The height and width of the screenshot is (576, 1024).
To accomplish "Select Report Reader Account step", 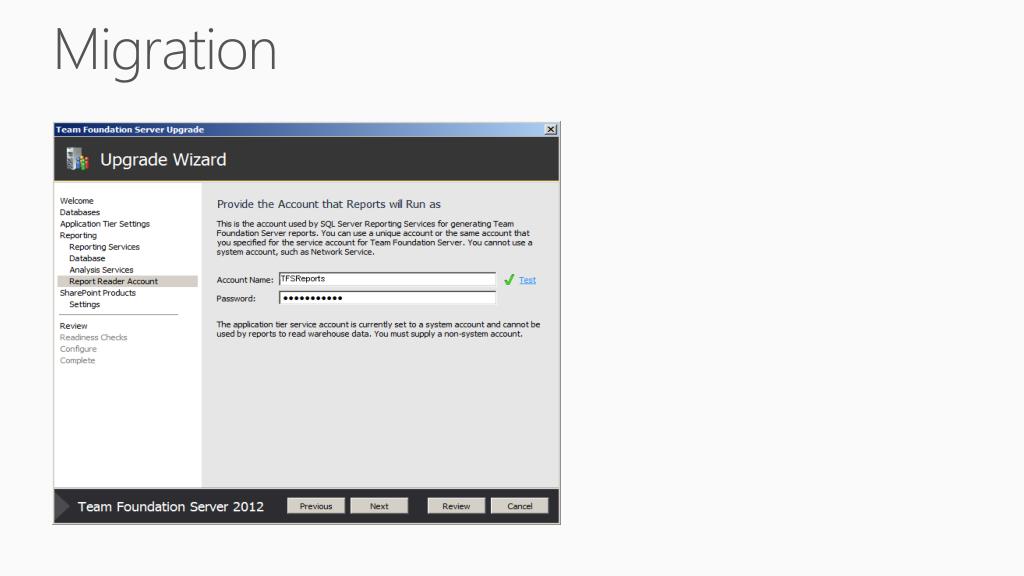I will tap(127, 281).
